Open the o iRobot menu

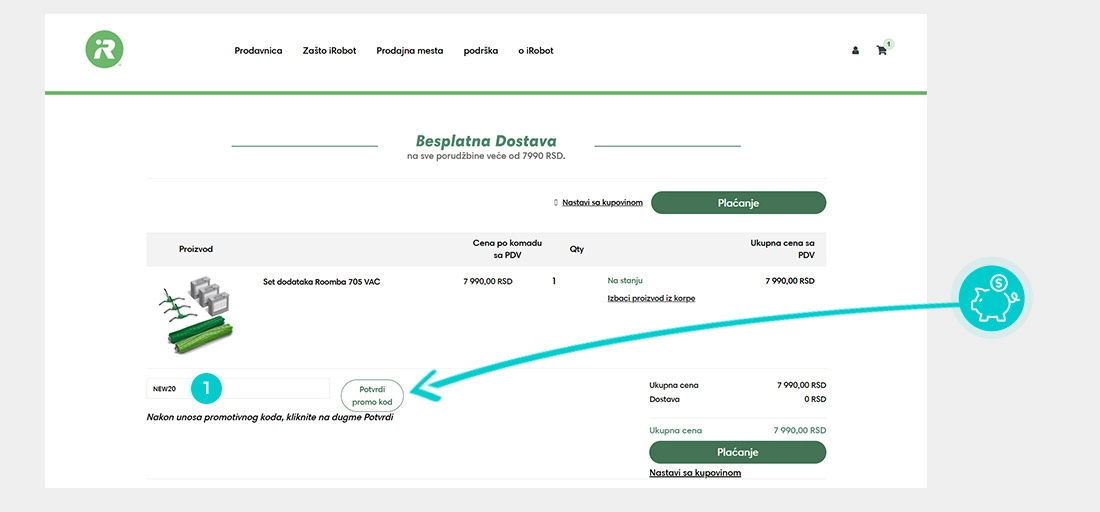pyautogui.click(x=536, y=50)
